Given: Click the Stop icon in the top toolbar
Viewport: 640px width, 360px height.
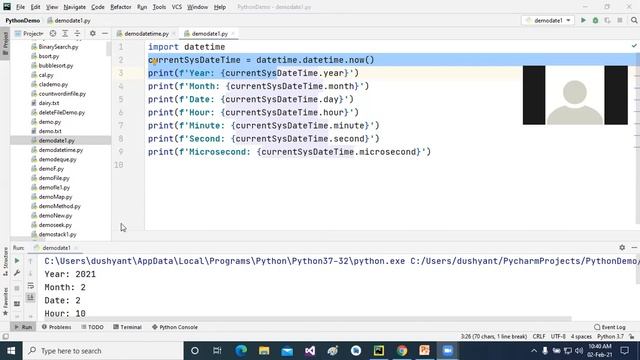Looking at the screenshot, I should coord(620,20).
